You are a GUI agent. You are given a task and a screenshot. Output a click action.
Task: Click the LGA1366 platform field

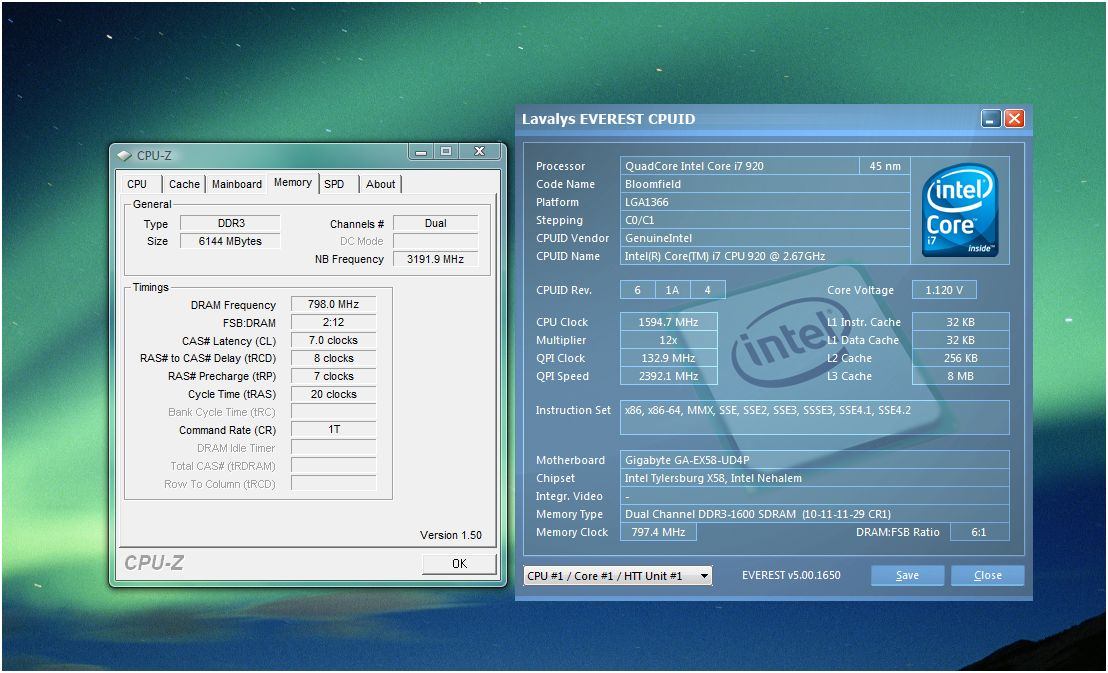pos(765,202)
